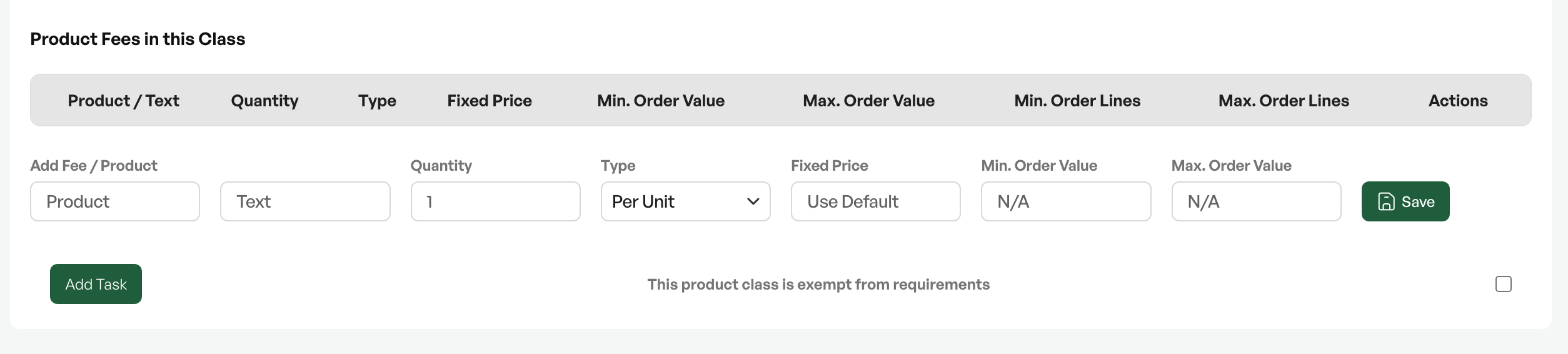1568x354 pixels.
Task: Check the exempt from requirements checkbox
Action: click(x=1503, y=284)
